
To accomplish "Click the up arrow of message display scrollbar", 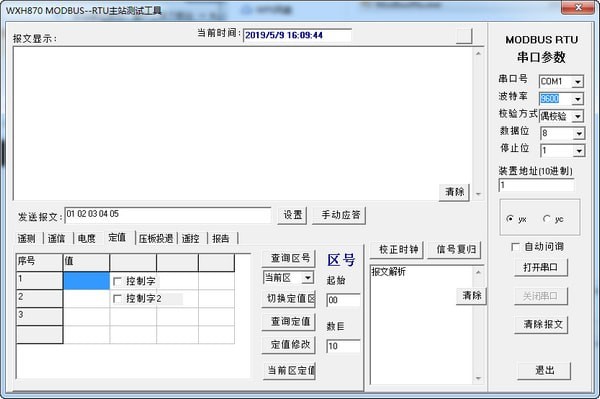I will click(x=478, y=54).
